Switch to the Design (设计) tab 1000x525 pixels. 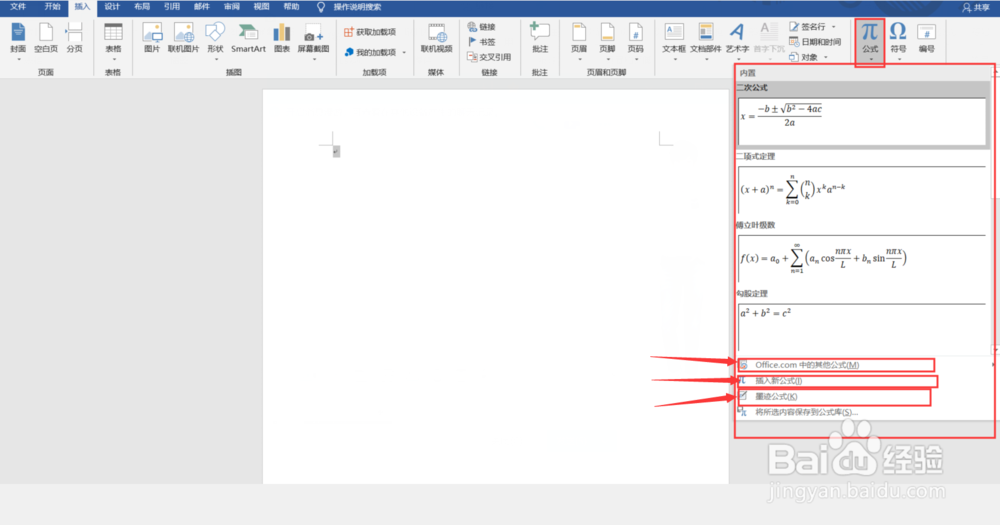coord(112,7)
